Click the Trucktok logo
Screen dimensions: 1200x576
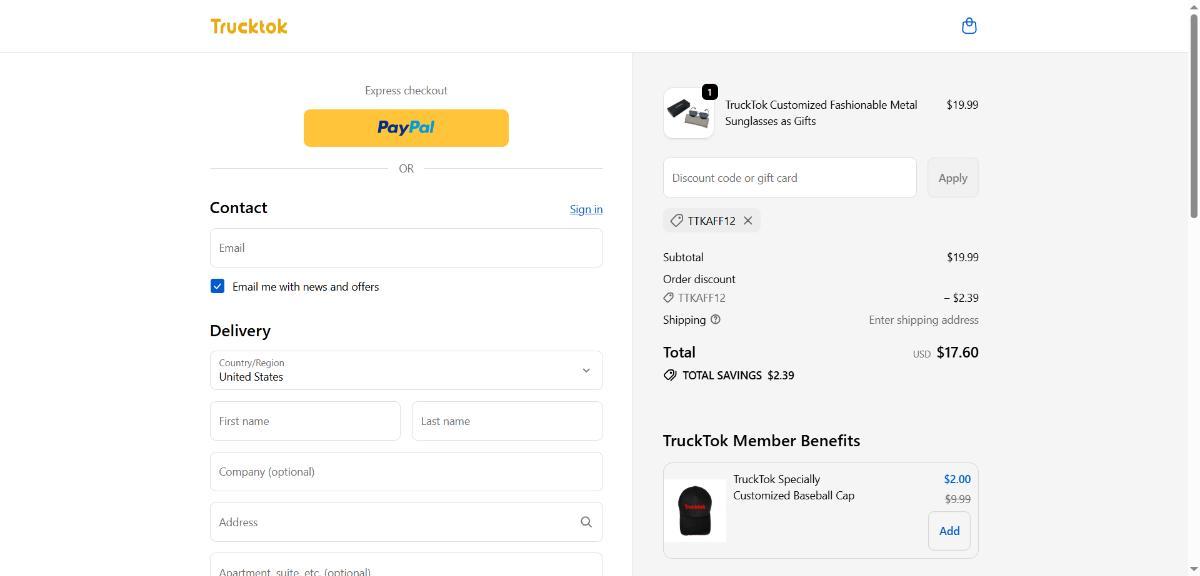click(x=249, y=26)
